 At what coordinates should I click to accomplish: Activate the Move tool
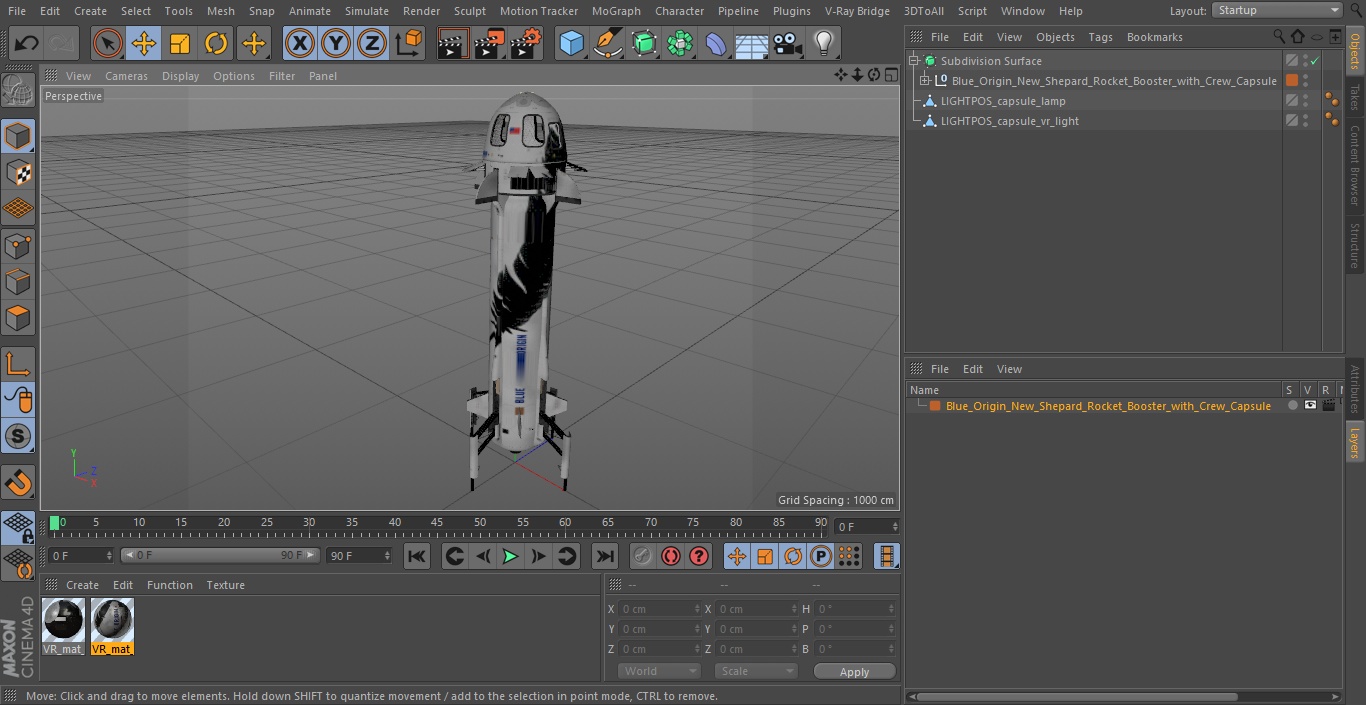pos(144,43)
